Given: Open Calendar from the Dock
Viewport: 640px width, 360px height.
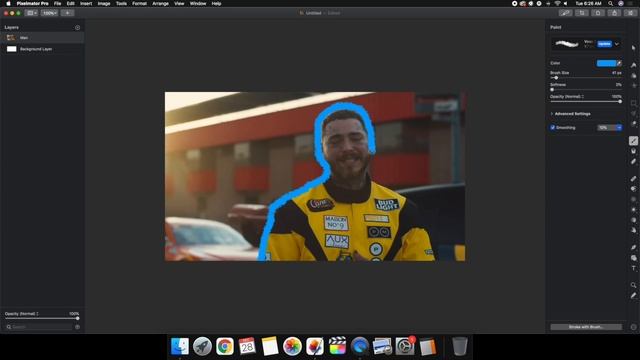Looking at the screenshot, I should [247, 347].
